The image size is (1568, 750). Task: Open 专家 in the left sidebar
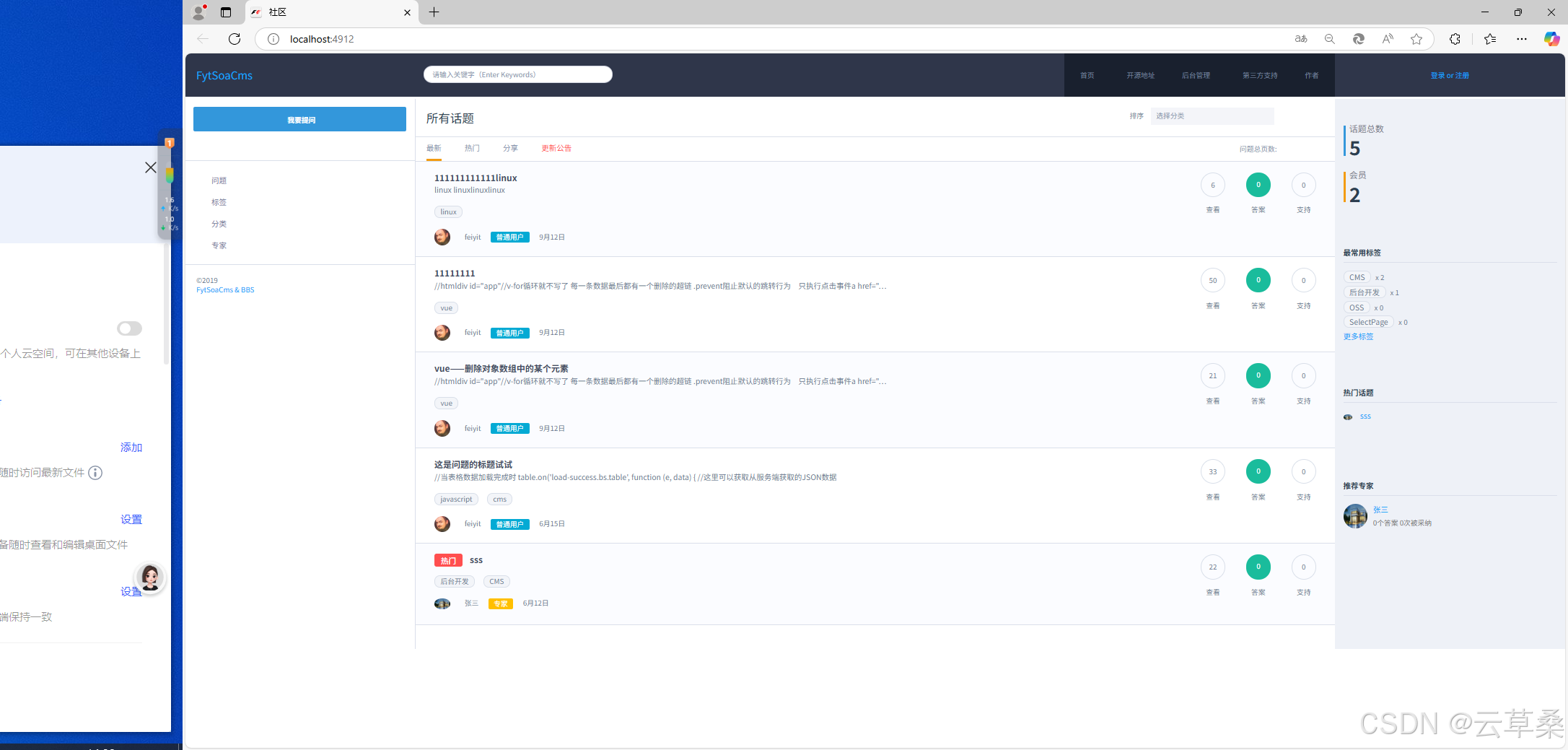tap(219, 245)
